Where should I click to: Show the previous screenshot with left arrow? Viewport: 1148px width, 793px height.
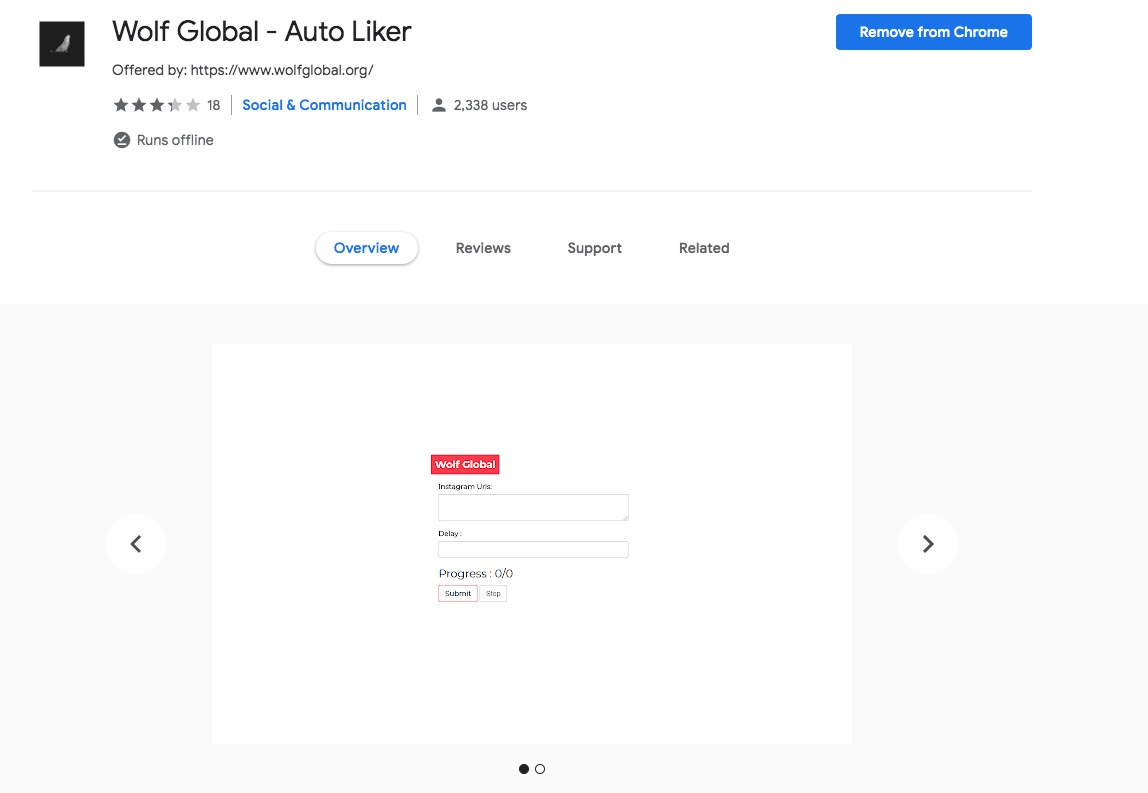[135, 544]
